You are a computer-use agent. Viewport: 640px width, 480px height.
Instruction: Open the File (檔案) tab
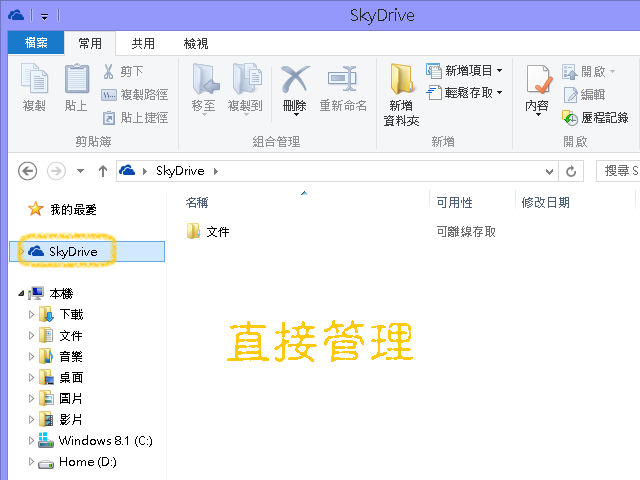pyautogui.click(x=36, y=42)
